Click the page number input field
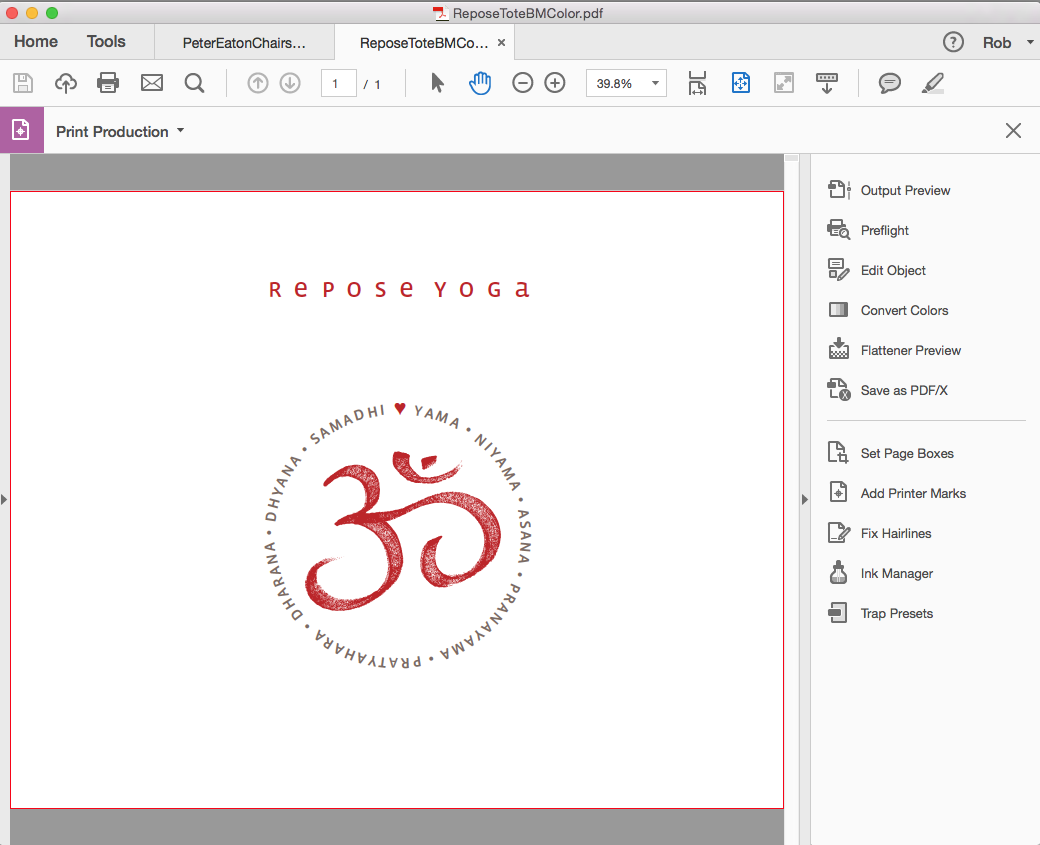Image resolution: width=1040 pixels, height=845 pixels. (338, 83)
